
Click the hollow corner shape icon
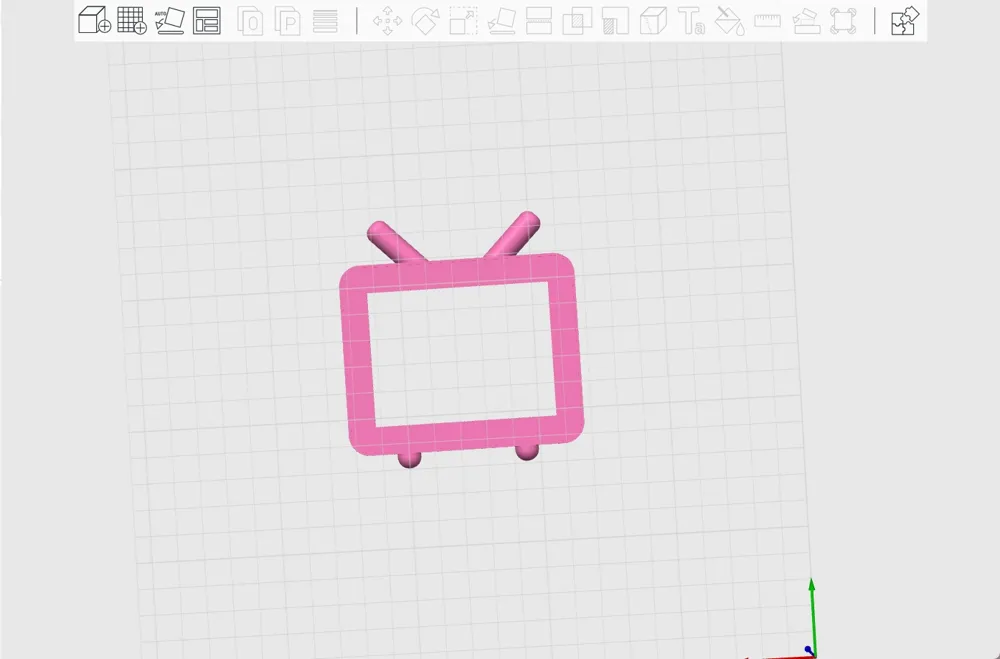(x=615, y=21)
